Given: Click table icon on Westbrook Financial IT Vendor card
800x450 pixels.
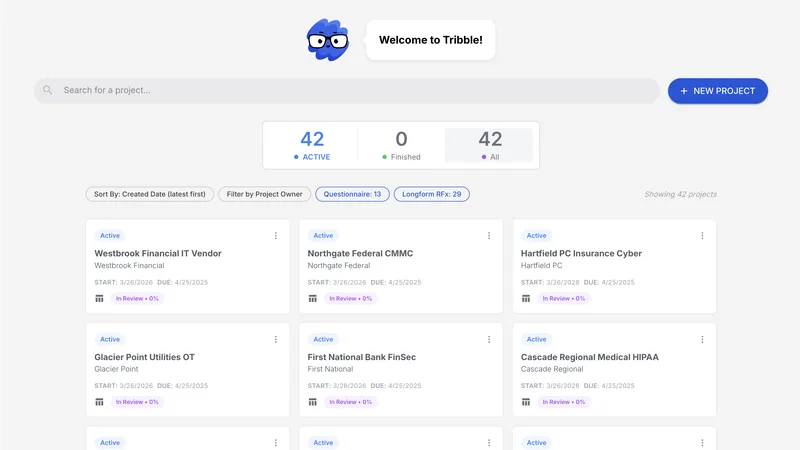Looking at the screenshot, I should pos(99,298).
